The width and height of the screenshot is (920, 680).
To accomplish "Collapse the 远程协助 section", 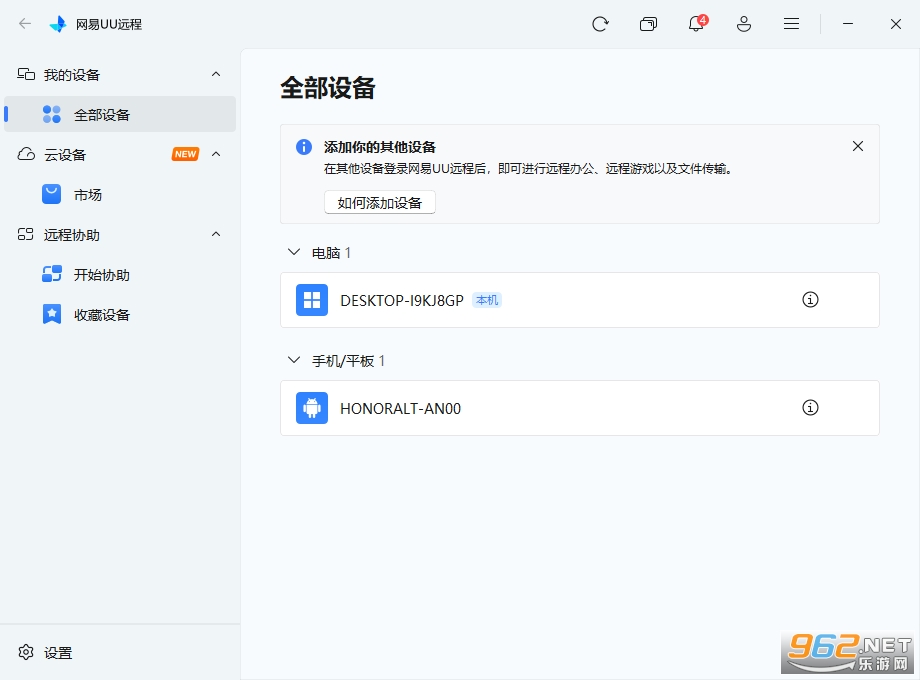I will [216, 234].
